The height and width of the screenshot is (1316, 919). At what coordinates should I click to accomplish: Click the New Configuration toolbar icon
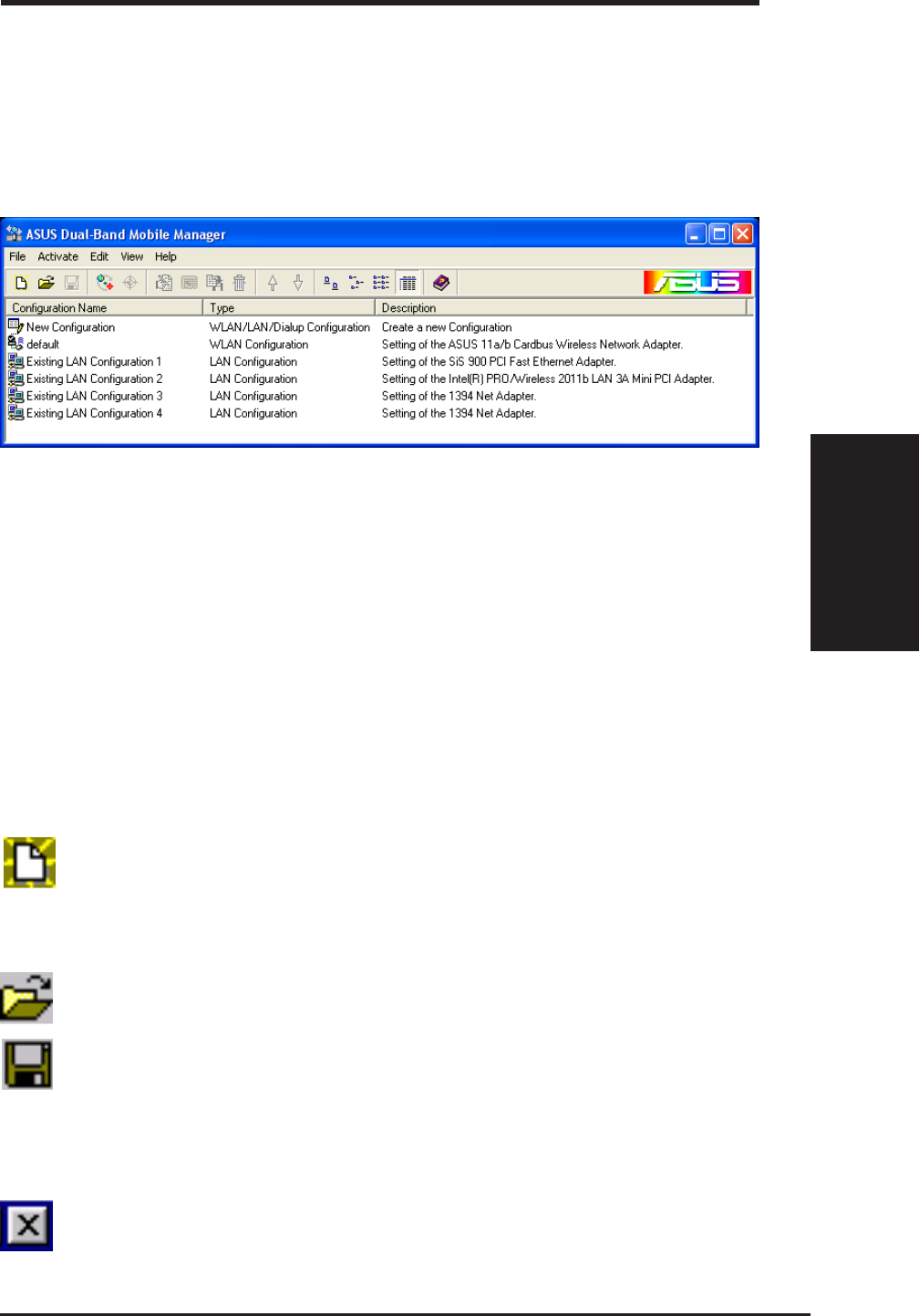coord(21,283)
